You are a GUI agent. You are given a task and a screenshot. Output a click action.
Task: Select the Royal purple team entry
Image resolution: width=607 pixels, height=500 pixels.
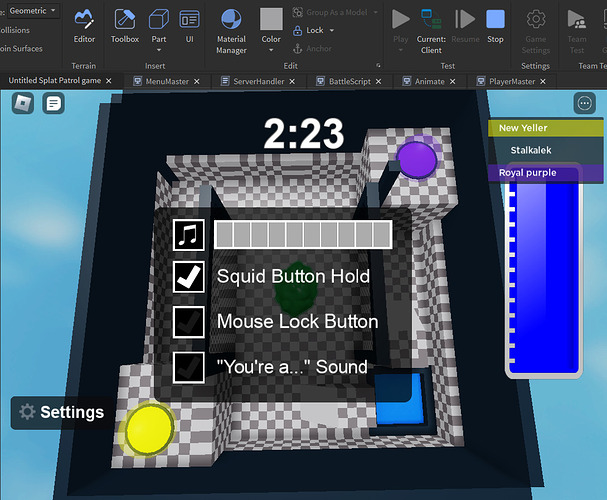(x=546, y=173)
